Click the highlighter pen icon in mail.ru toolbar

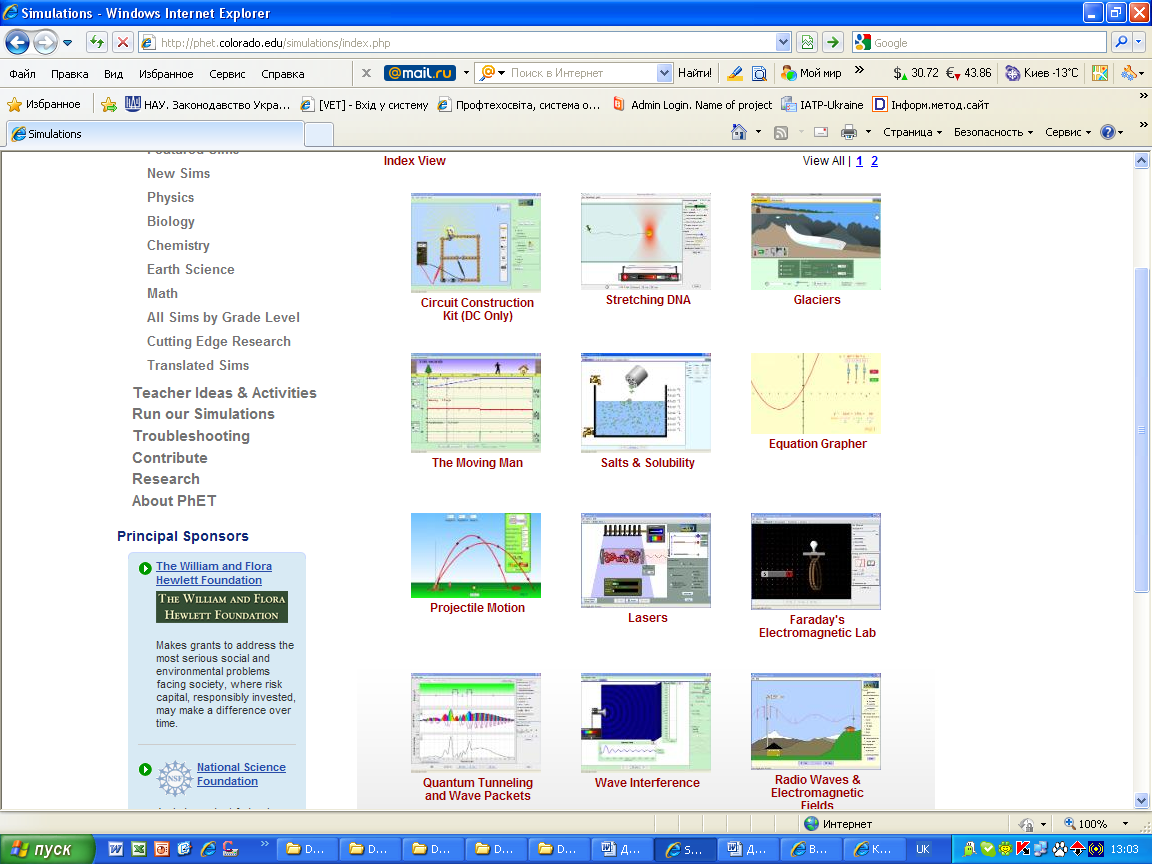pos(734,73)
